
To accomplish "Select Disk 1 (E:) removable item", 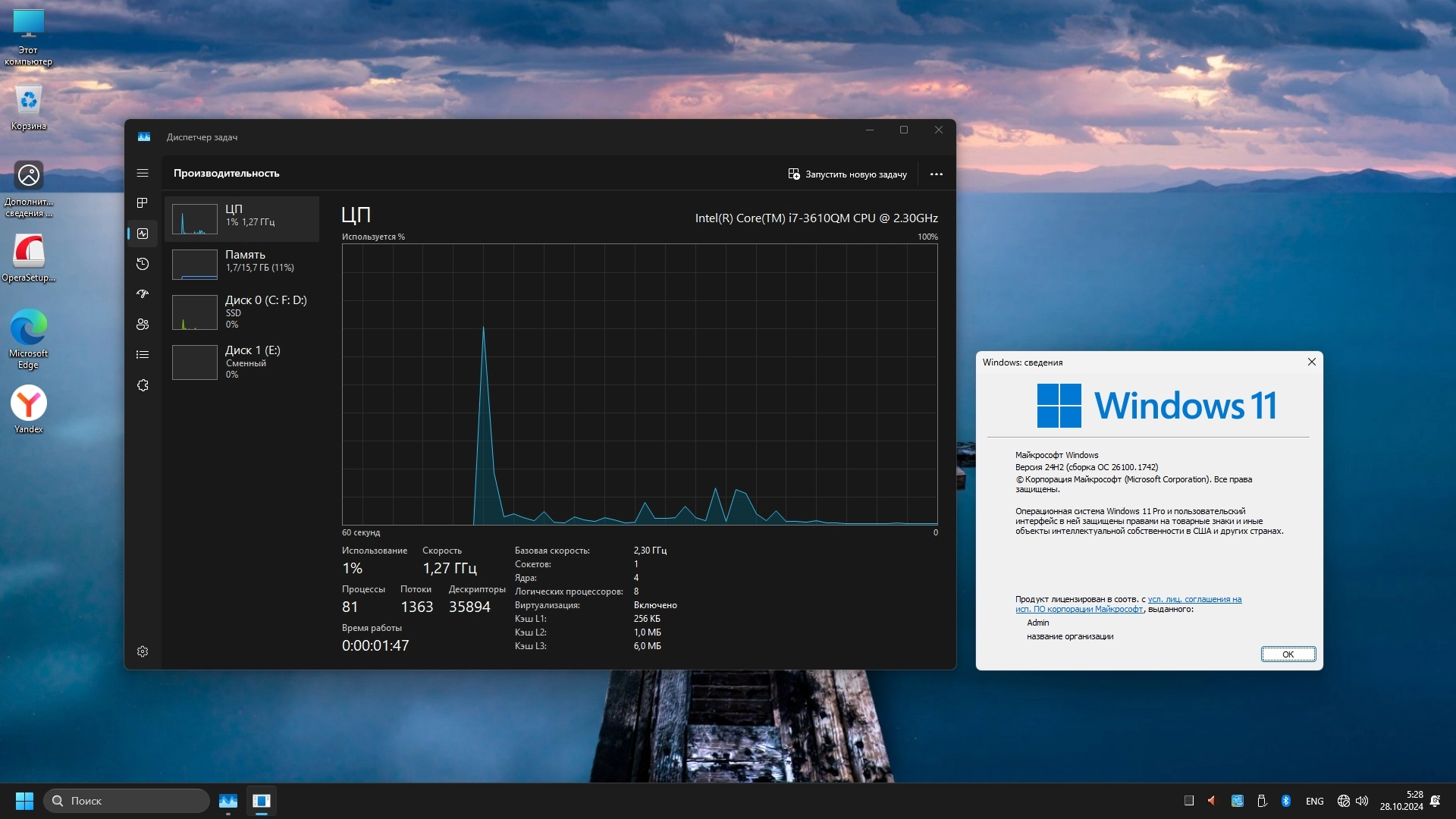I will 242,362.
